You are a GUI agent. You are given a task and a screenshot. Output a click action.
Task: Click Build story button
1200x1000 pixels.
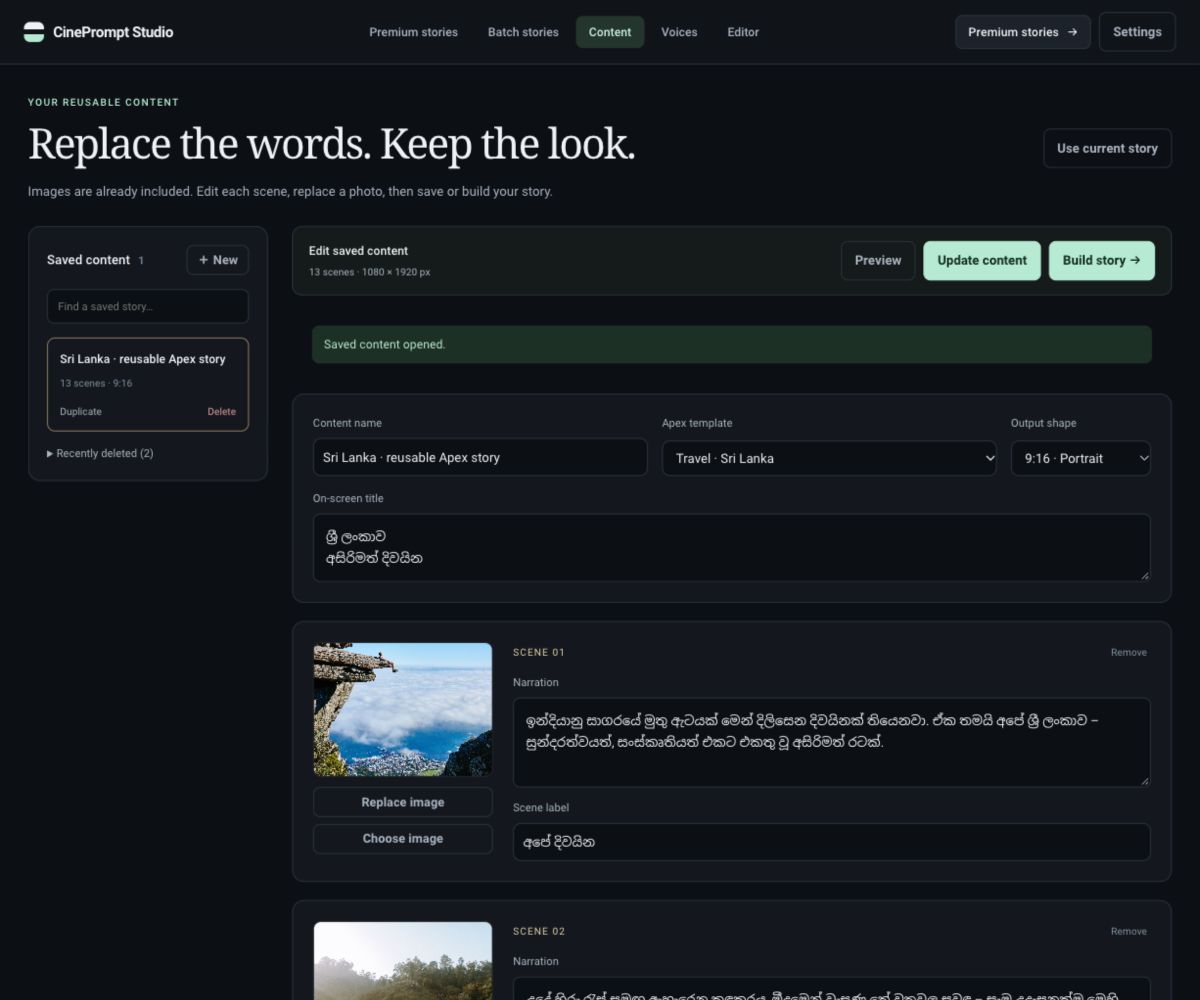tap(1102, 260)
